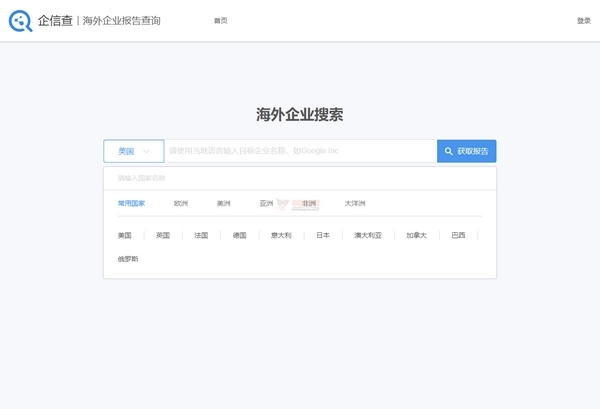Choose 日本 from the country list
This screenshot has height=409, width=600.
(x=323, y=235)
